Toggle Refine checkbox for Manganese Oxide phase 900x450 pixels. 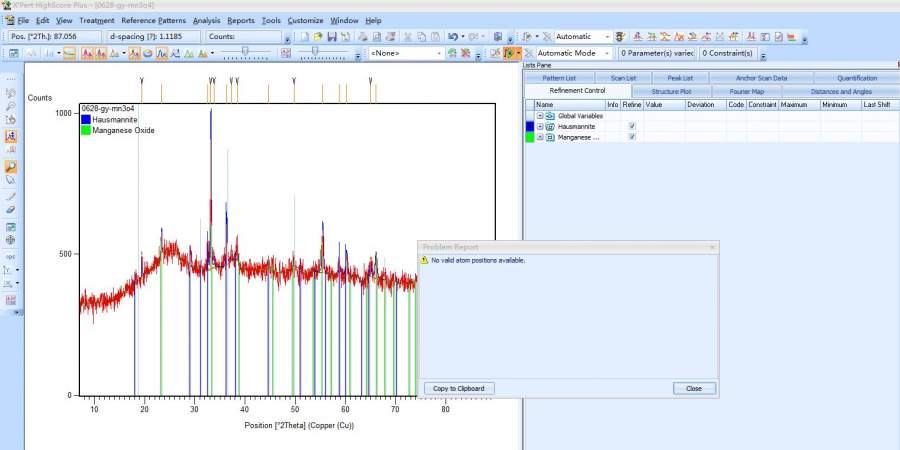[632, 138]
